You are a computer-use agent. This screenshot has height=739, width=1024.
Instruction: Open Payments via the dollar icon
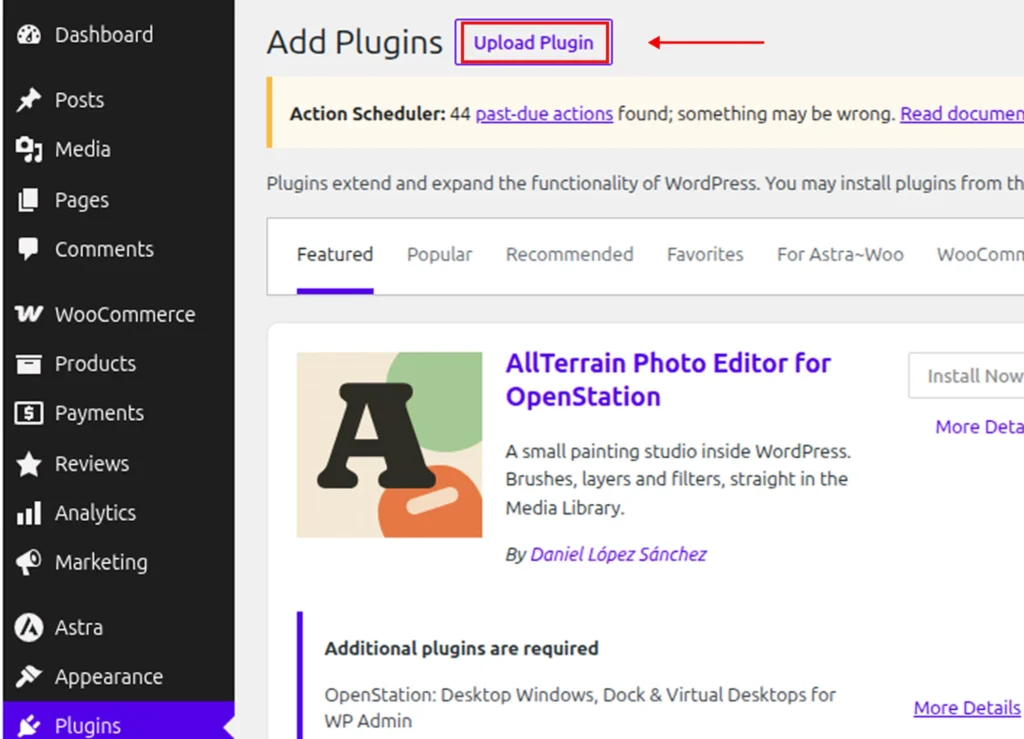click(29, 413)
